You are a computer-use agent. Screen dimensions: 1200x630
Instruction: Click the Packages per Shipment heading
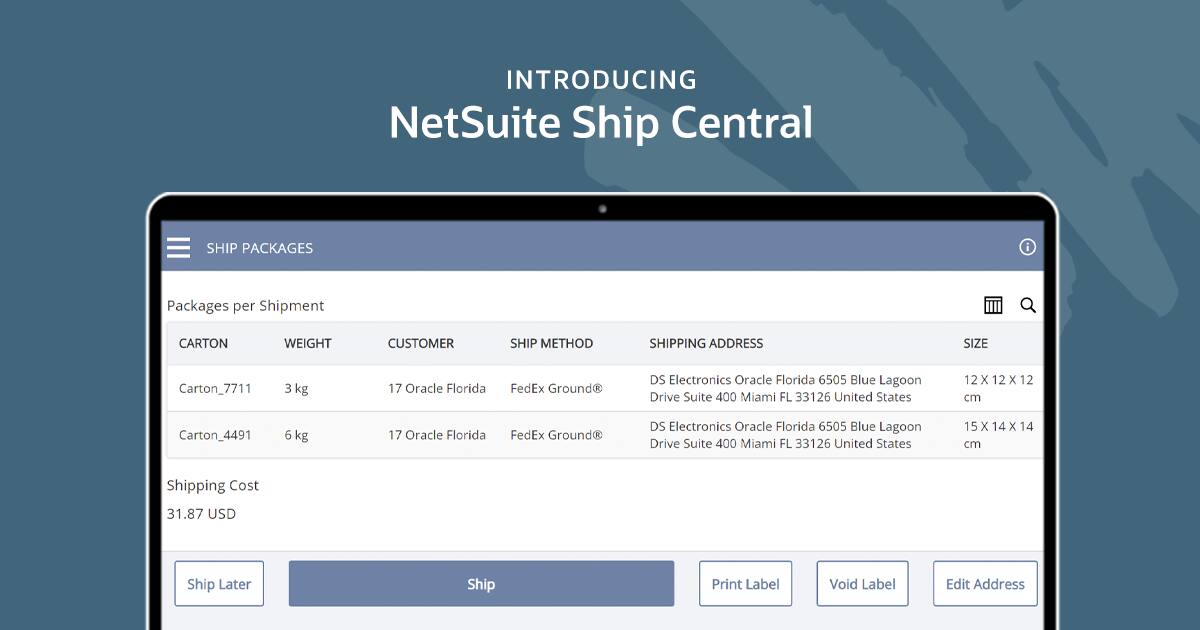(245, 306)
